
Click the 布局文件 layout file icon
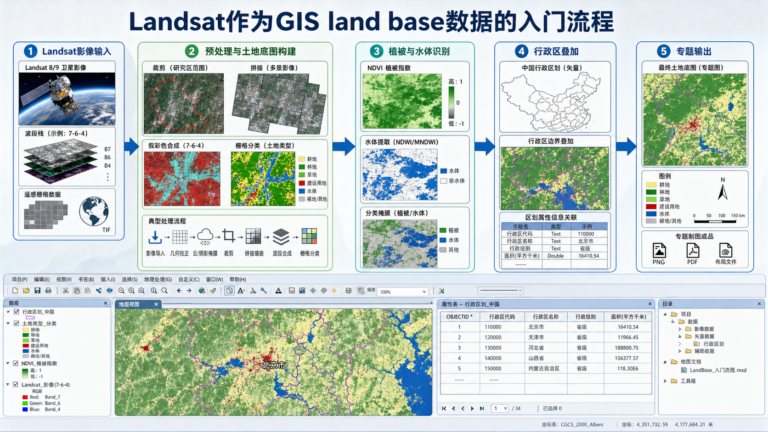coord(725,250)
